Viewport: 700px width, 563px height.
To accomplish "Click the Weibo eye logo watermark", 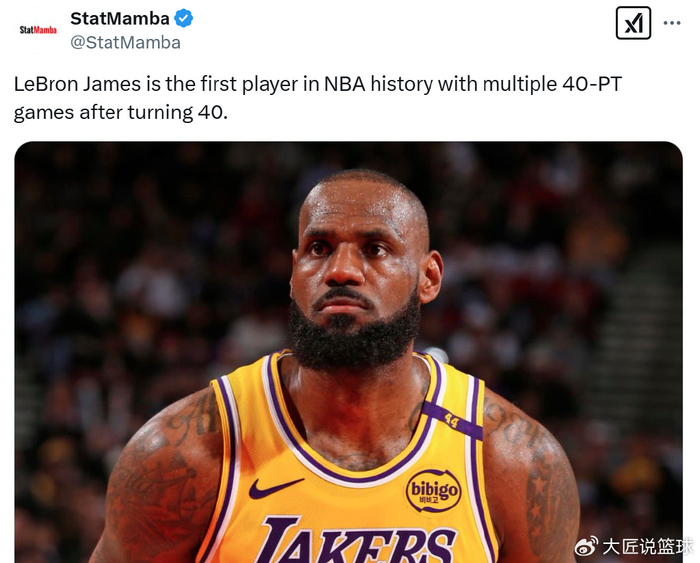I will (x=586, y=546).
